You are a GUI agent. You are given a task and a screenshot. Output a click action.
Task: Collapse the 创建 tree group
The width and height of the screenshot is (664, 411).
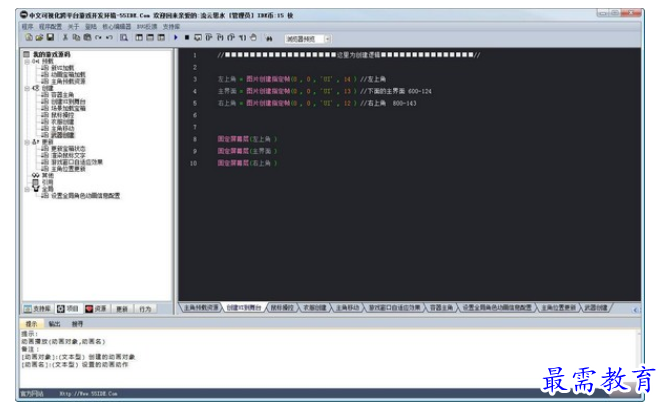click(27, 88)
